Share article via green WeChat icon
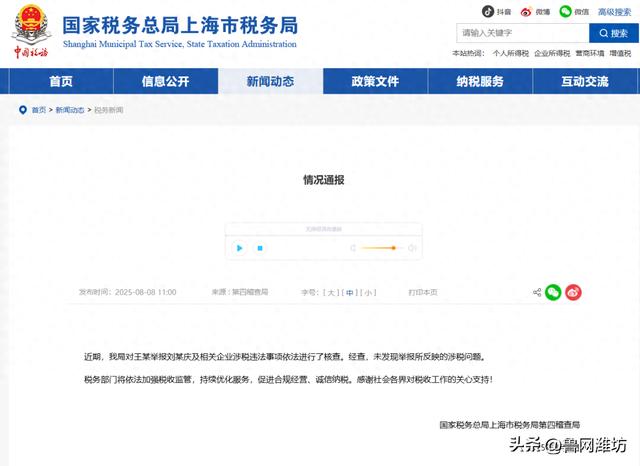 click(x=553, y=293)
